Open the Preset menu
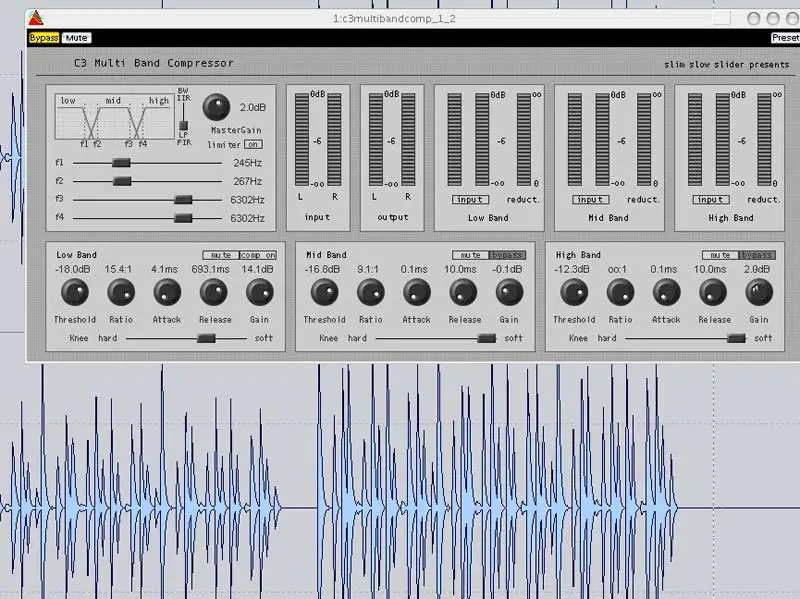The image size is (800, 599). pyautogui.click(x=785, y=38)
